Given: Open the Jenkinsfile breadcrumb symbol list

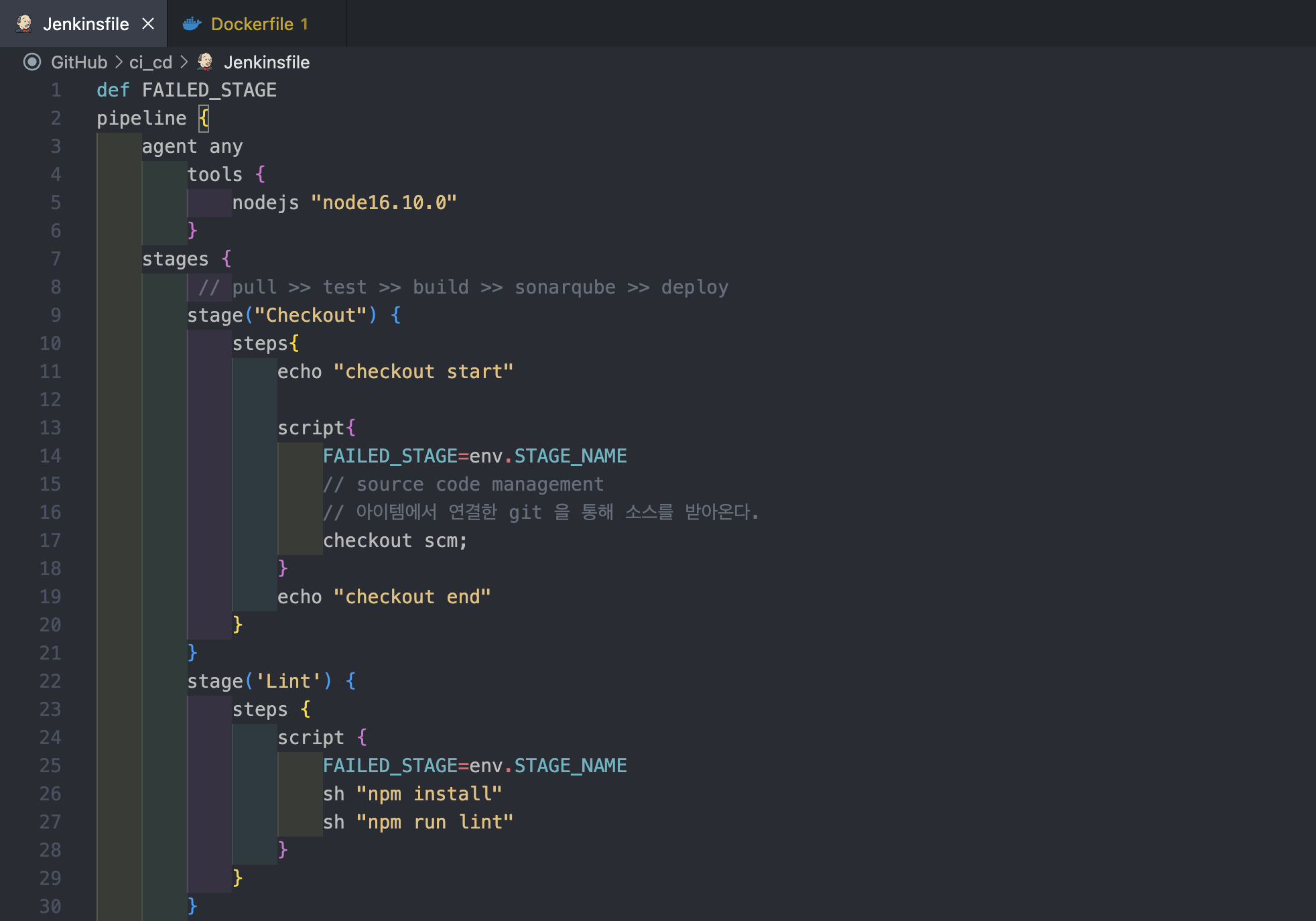Looking at the screenshot, I should pyautogui.click(x=266, y=62).
